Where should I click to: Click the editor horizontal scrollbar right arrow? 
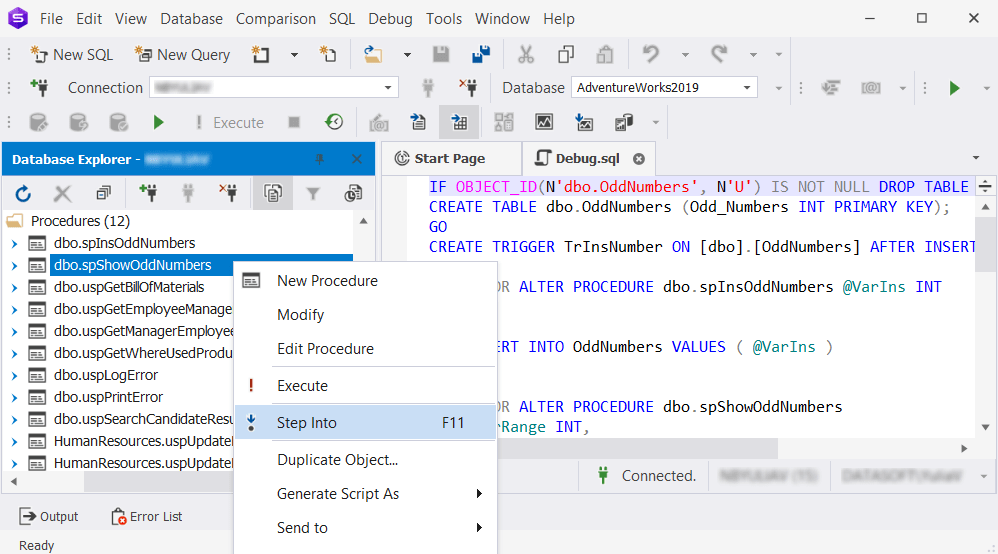(964, 448)
